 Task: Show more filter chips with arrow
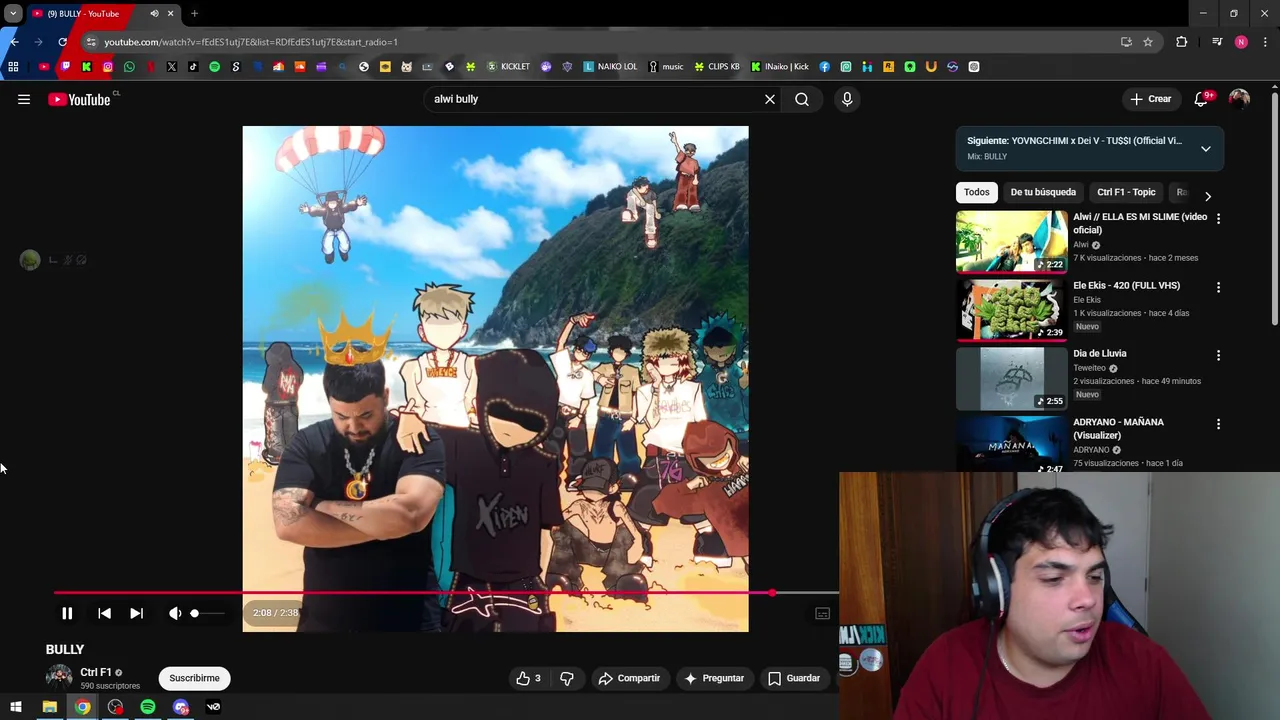[1207, 196]
